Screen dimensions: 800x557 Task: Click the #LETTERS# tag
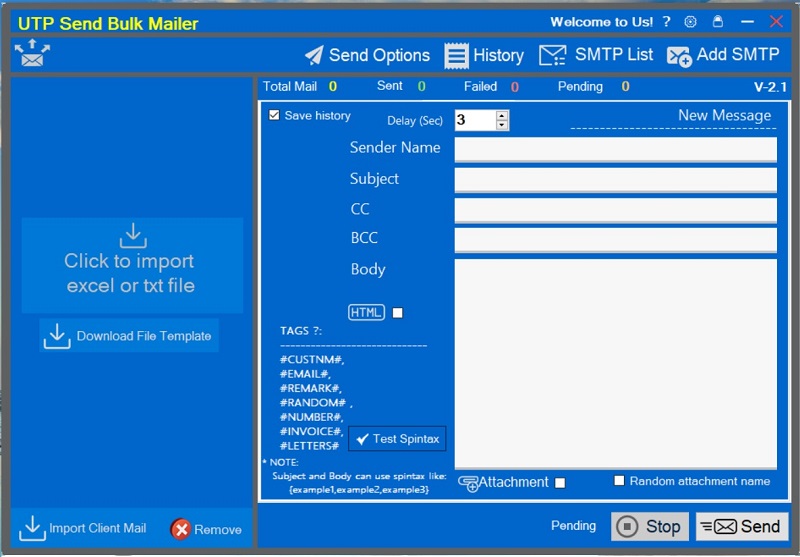309,445
